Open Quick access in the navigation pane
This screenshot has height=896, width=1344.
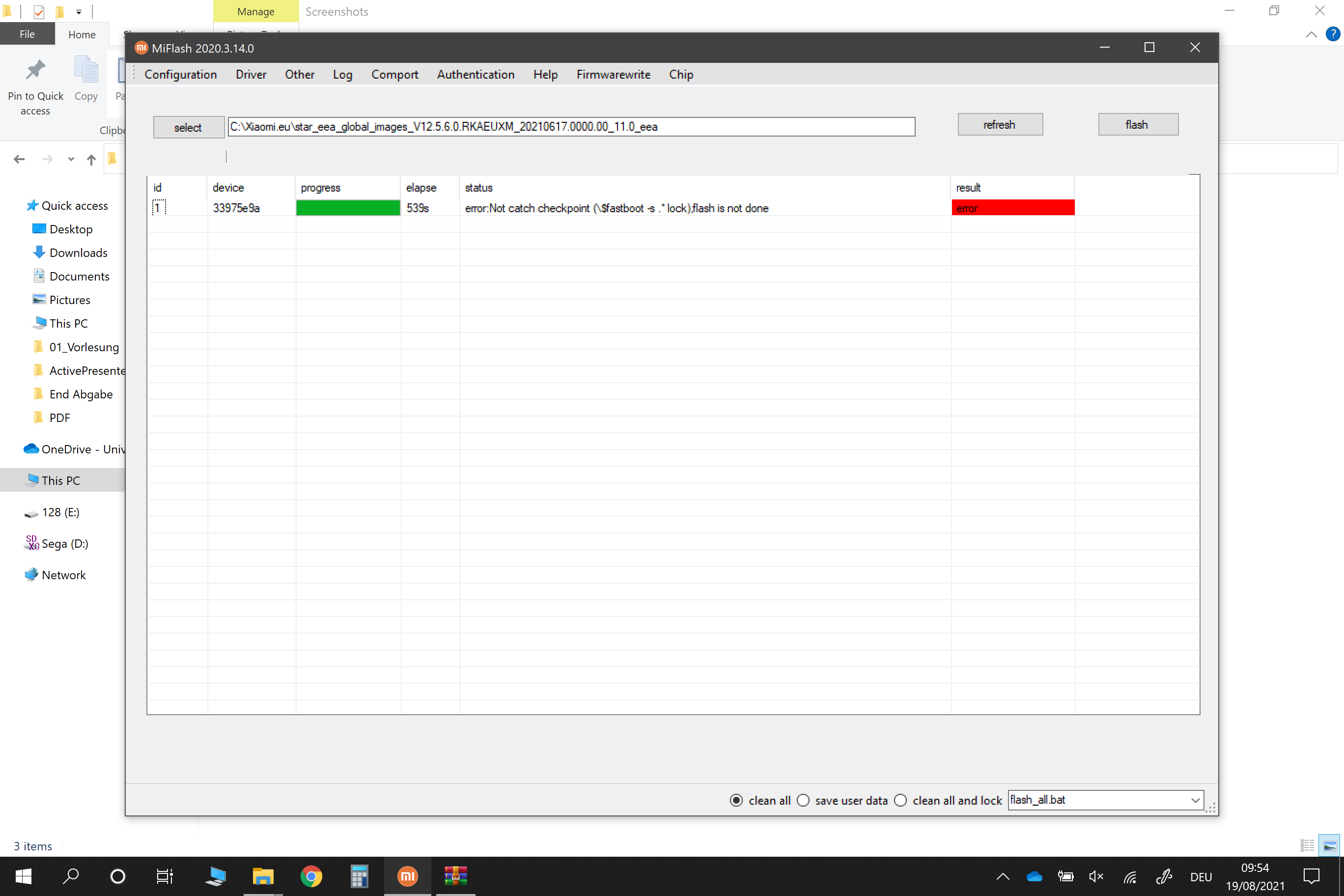74,206
